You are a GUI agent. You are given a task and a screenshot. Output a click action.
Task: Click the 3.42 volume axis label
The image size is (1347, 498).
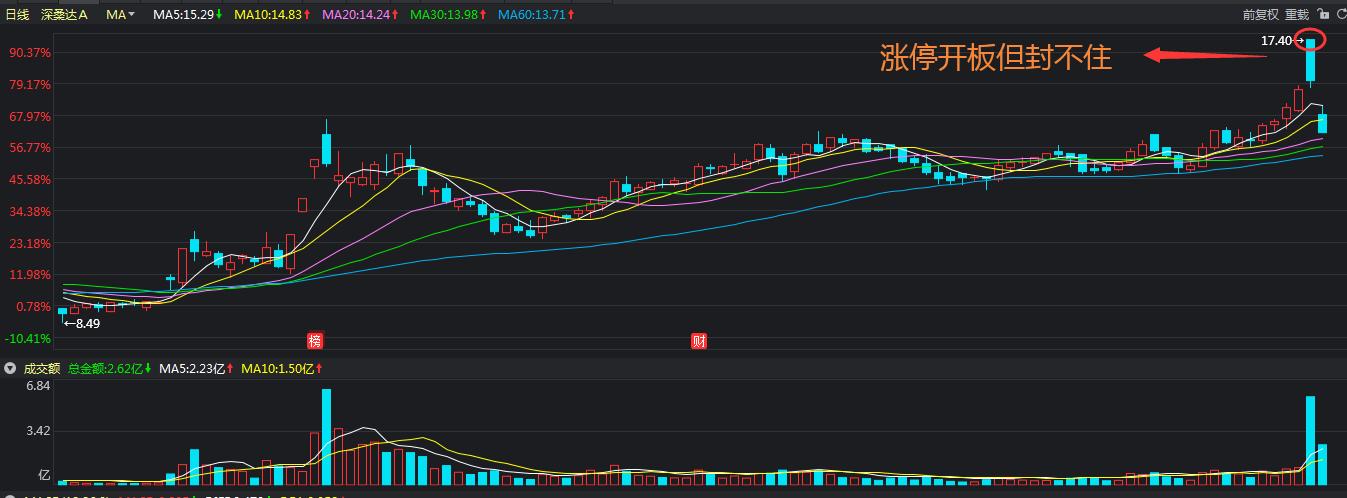point(39,431)
